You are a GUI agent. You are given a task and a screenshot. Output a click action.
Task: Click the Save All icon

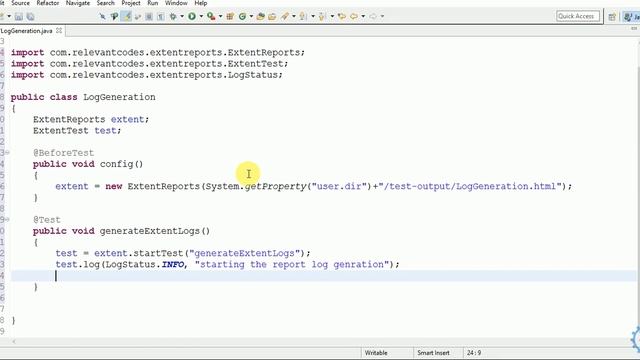(x=31, y=16)
